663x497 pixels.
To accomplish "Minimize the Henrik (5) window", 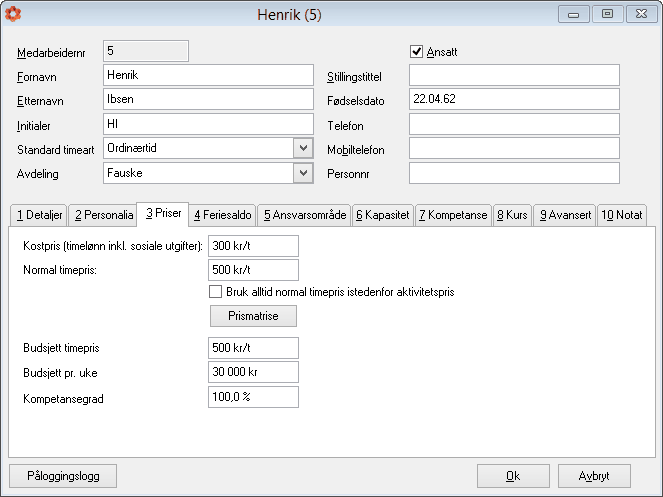I will [574, 14].
